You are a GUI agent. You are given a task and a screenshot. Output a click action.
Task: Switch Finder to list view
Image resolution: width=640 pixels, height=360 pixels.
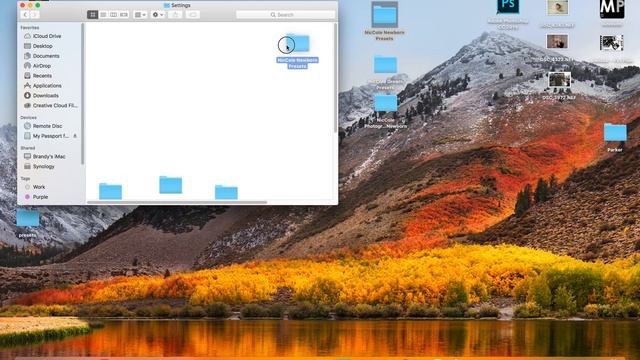tap(103, 15)
